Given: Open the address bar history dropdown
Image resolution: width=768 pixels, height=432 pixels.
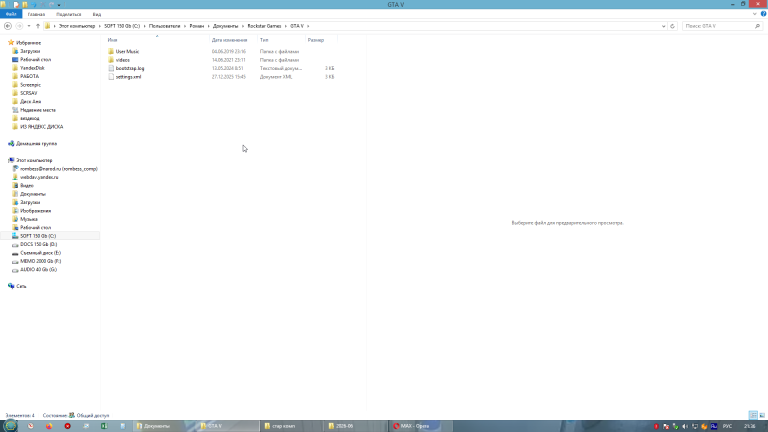Looking at the screenshot, I should 664,26.
